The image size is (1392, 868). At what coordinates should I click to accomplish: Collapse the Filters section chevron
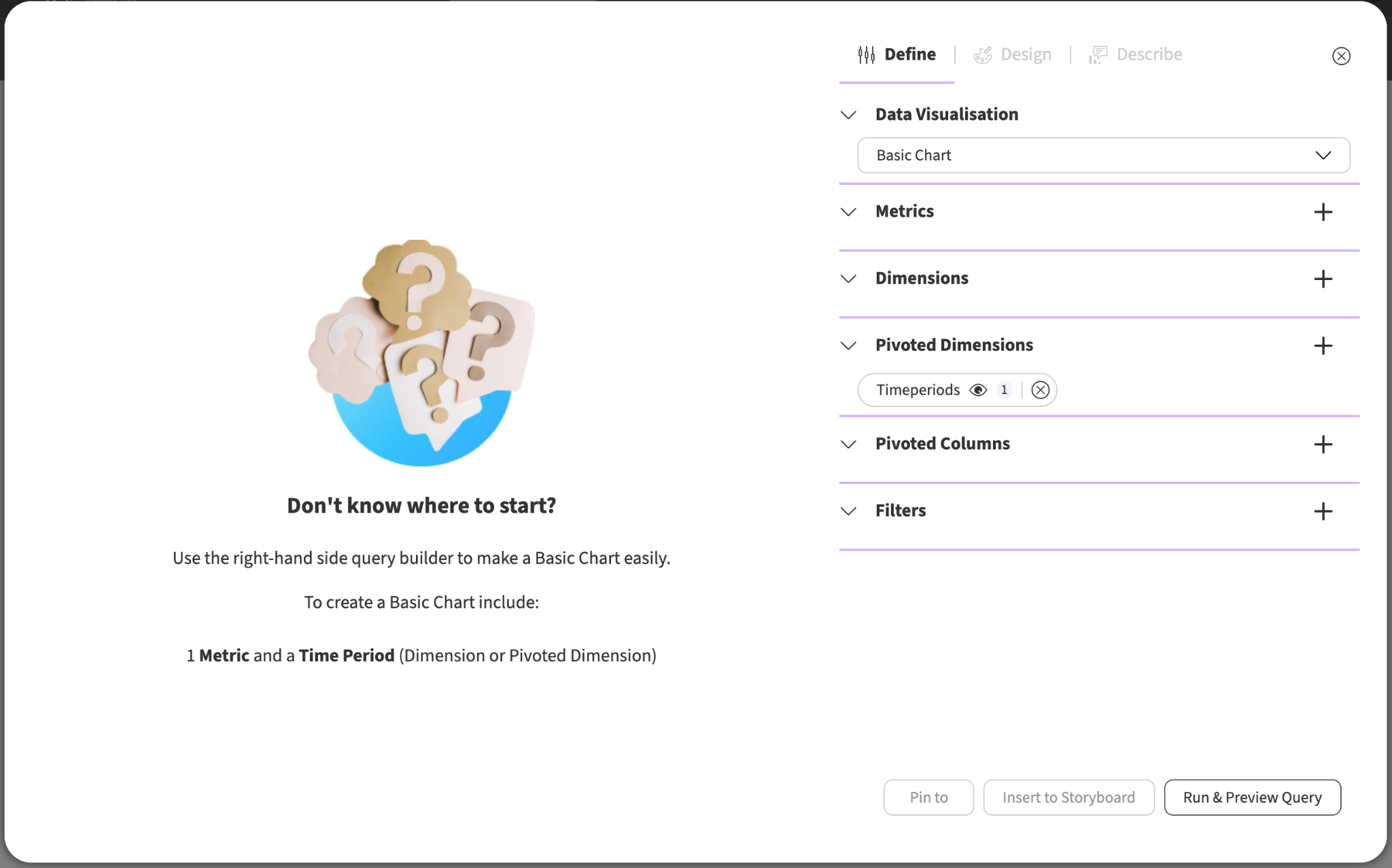[x=848, y=511]
